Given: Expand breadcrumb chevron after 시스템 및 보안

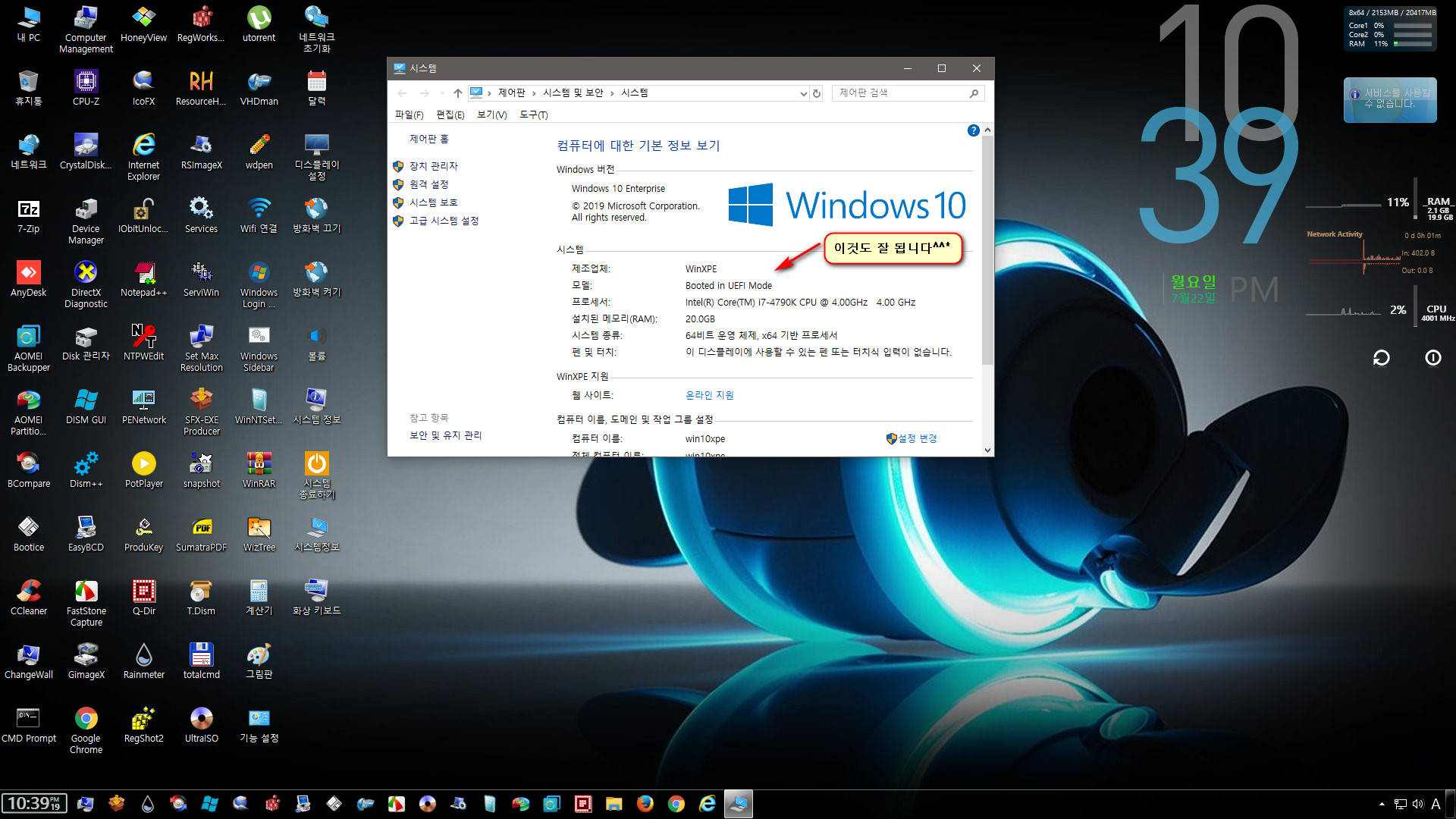Looking at the screenshot, I should (612, 93).
